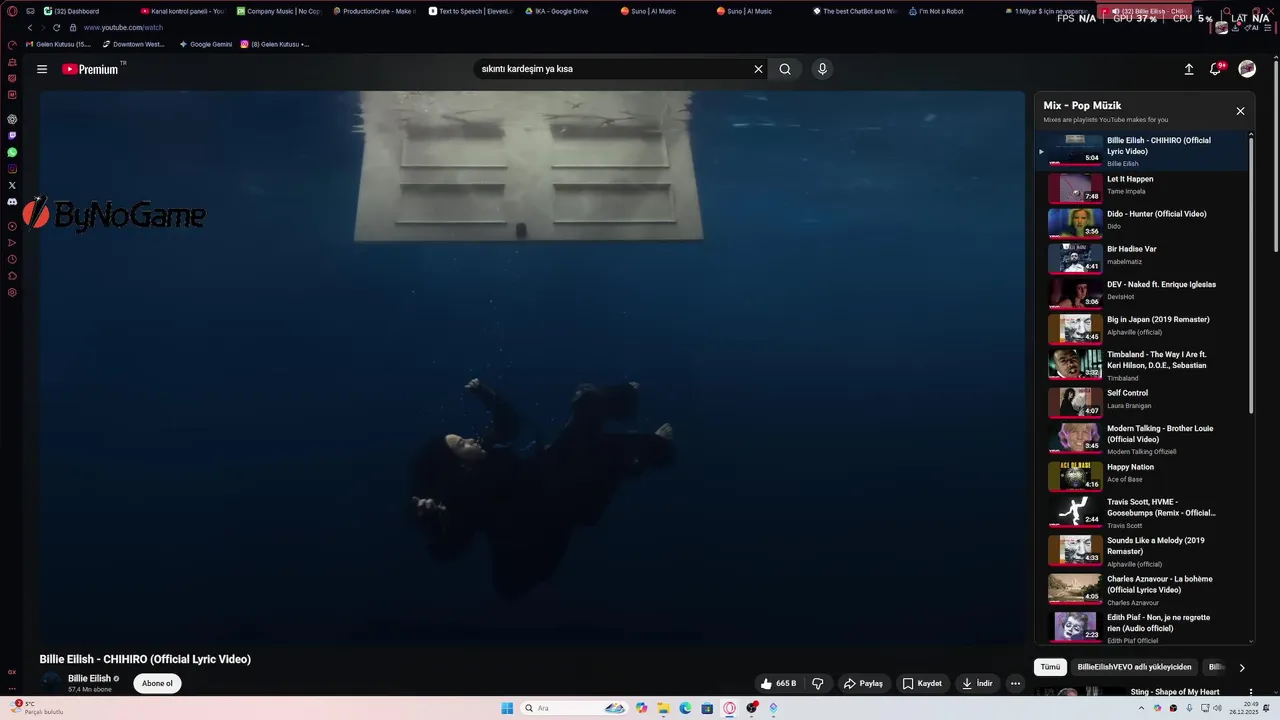Open Billie Eilish channel name link
Viewport: 1280px width, 720px height.
[89, 678]
